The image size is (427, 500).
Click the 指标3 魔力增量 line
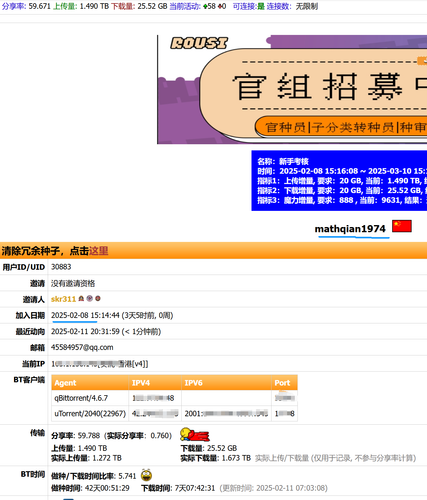coord(342,200)
